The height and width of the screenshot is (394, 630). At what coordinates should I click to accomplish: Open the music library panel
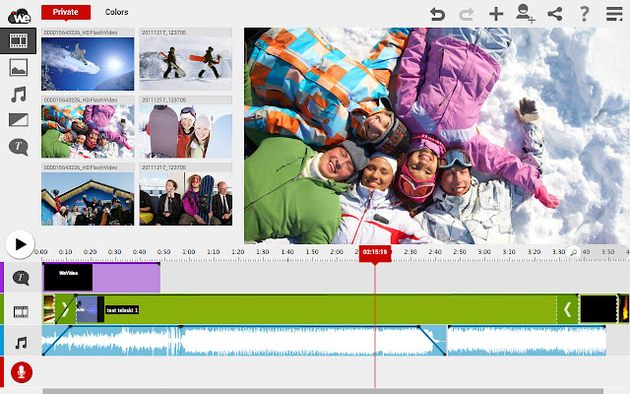coord(18,94)
